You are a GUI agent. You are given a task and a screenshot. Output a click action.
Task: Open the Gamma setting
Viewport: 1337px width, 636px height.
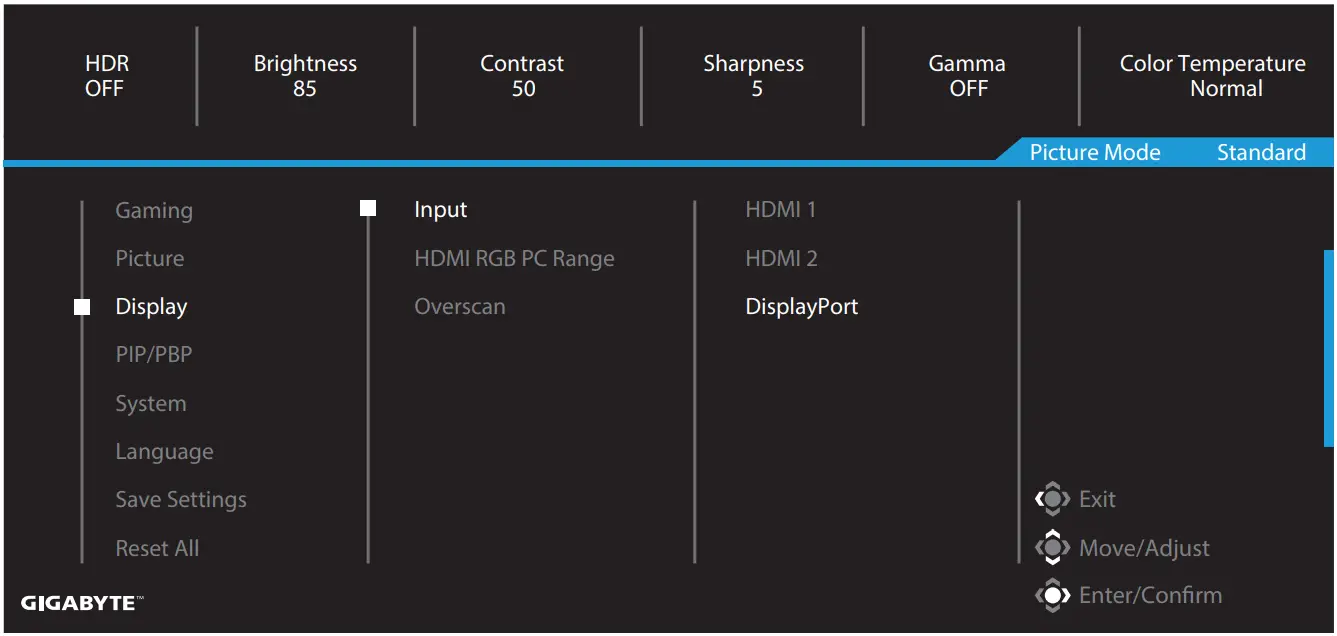[x=966, y=75]
